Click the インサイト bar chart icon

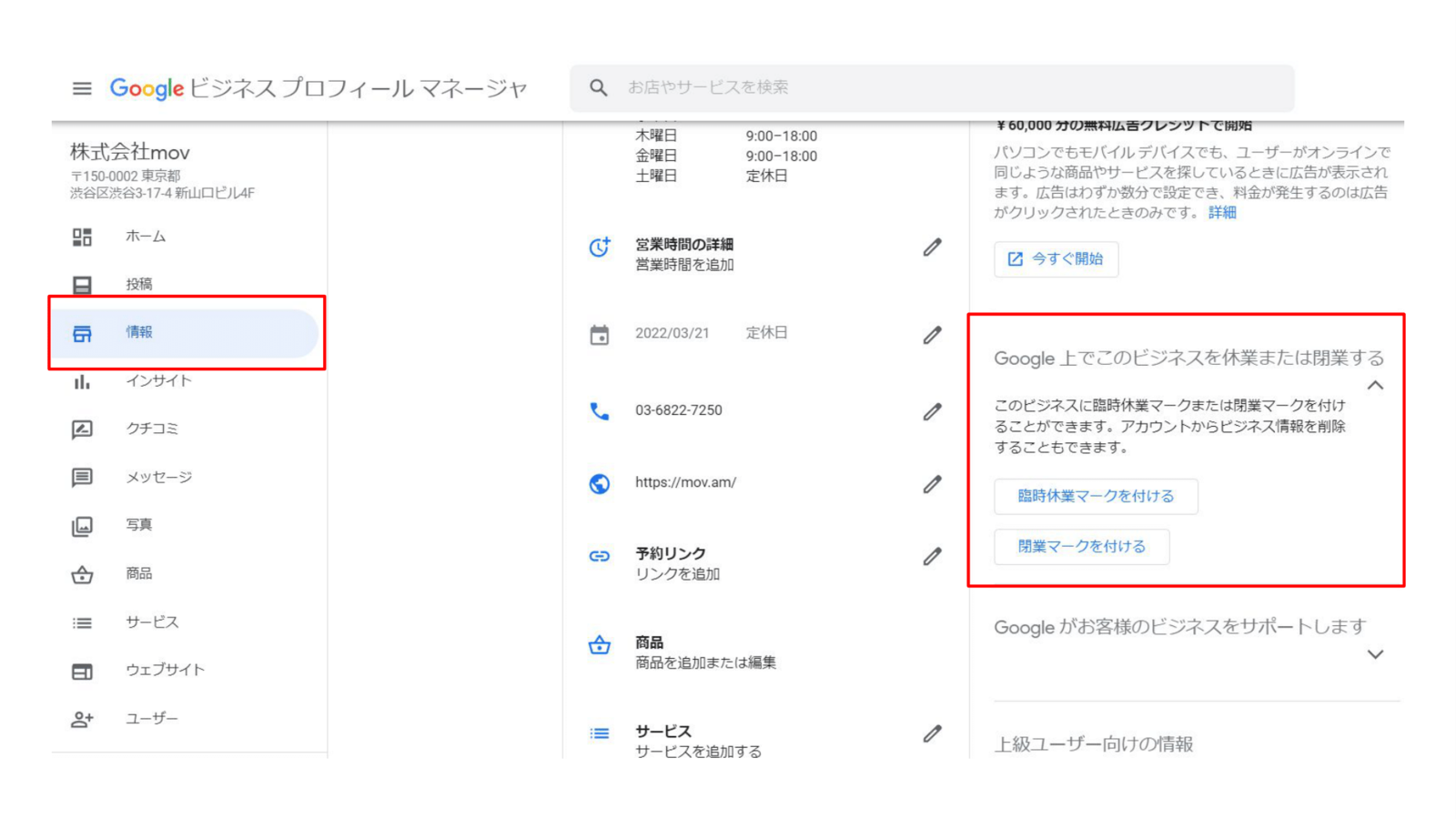coord(82,381)
